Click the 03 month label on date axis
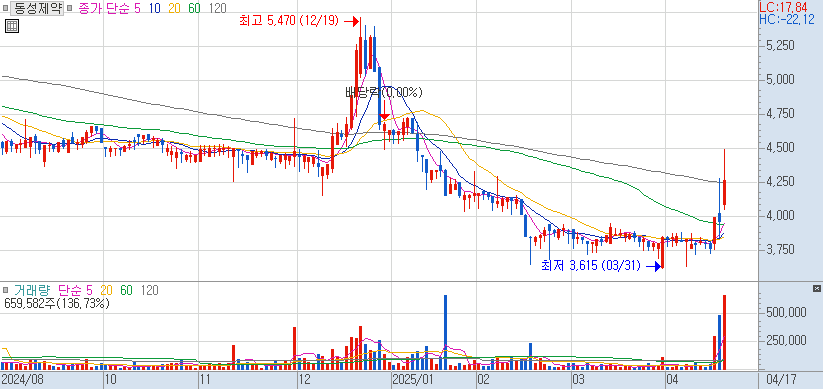The width and height of the screenshot is (823, 389). pyautogui.click(x=578, y=379)
